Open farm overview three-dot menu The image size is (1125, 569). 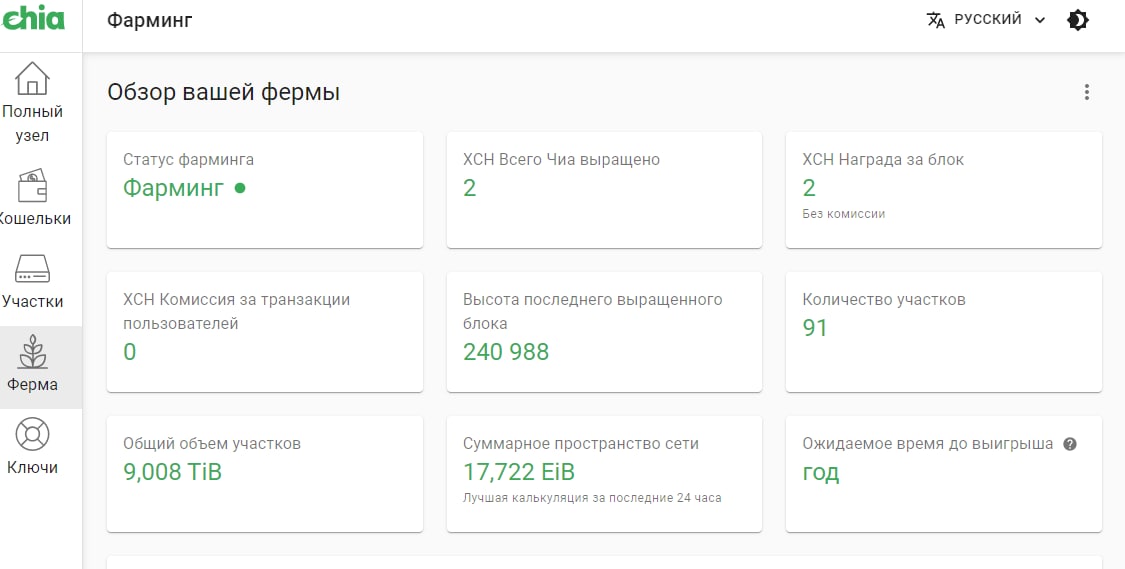[x=1087, y=92]
